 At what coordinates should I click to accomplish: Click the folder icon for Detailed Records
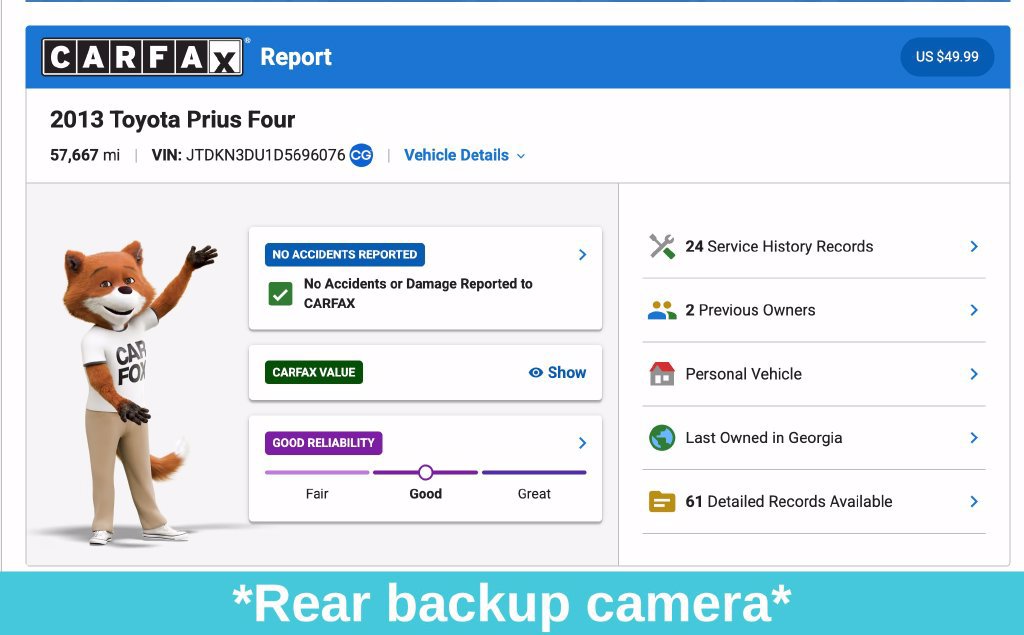pyautogui.click(x=662, y=502)
